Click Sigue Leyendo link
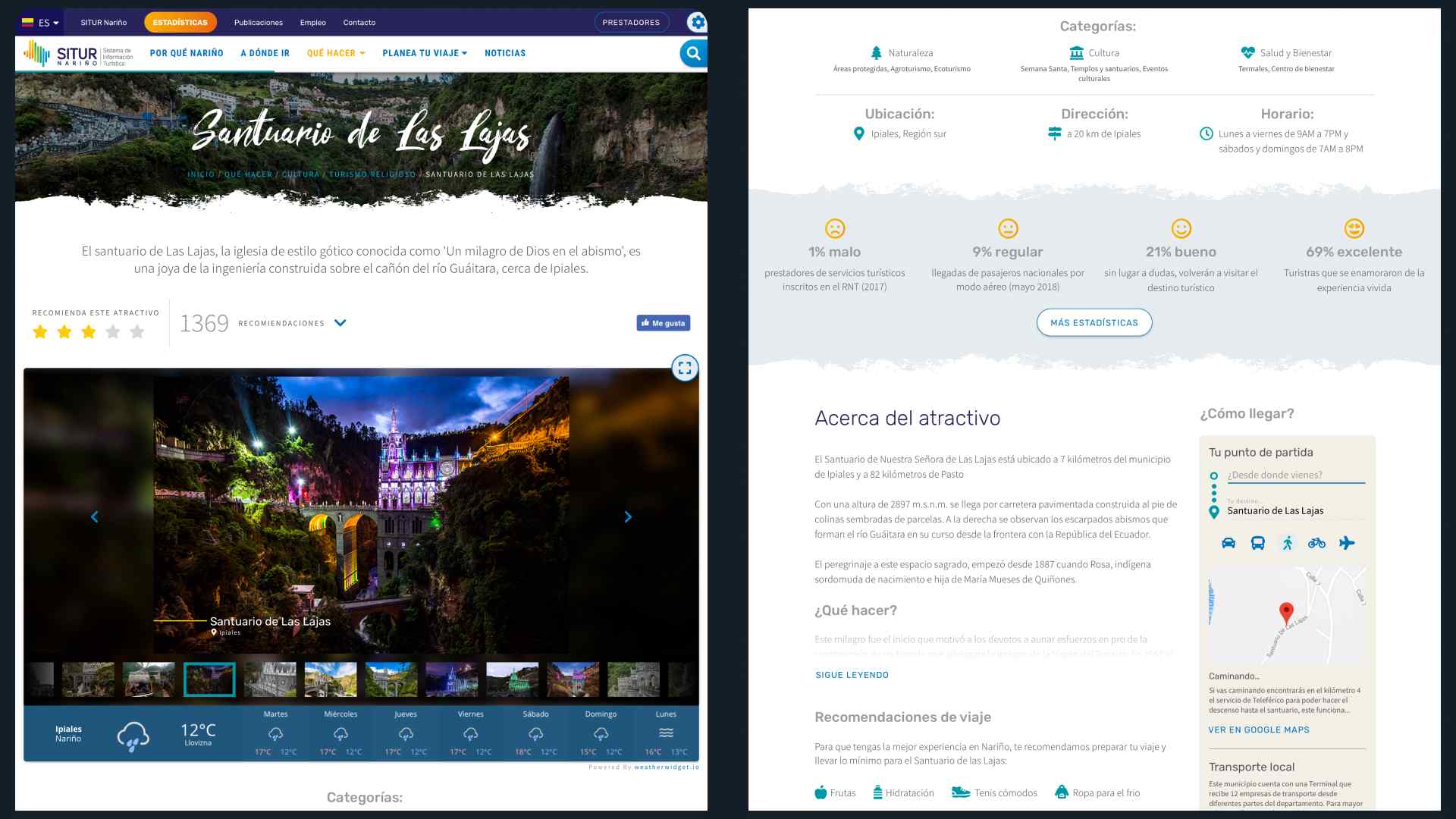 (x=852, y=675)
